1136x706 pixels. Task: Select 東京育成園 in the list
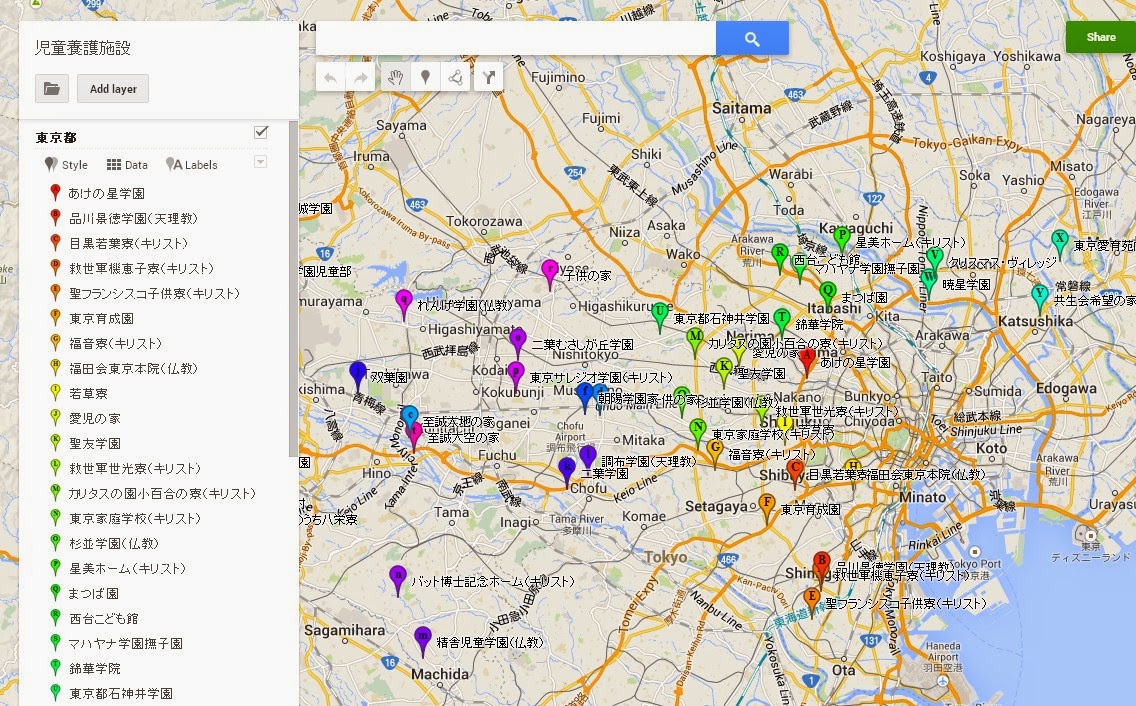tap(101, 318)
